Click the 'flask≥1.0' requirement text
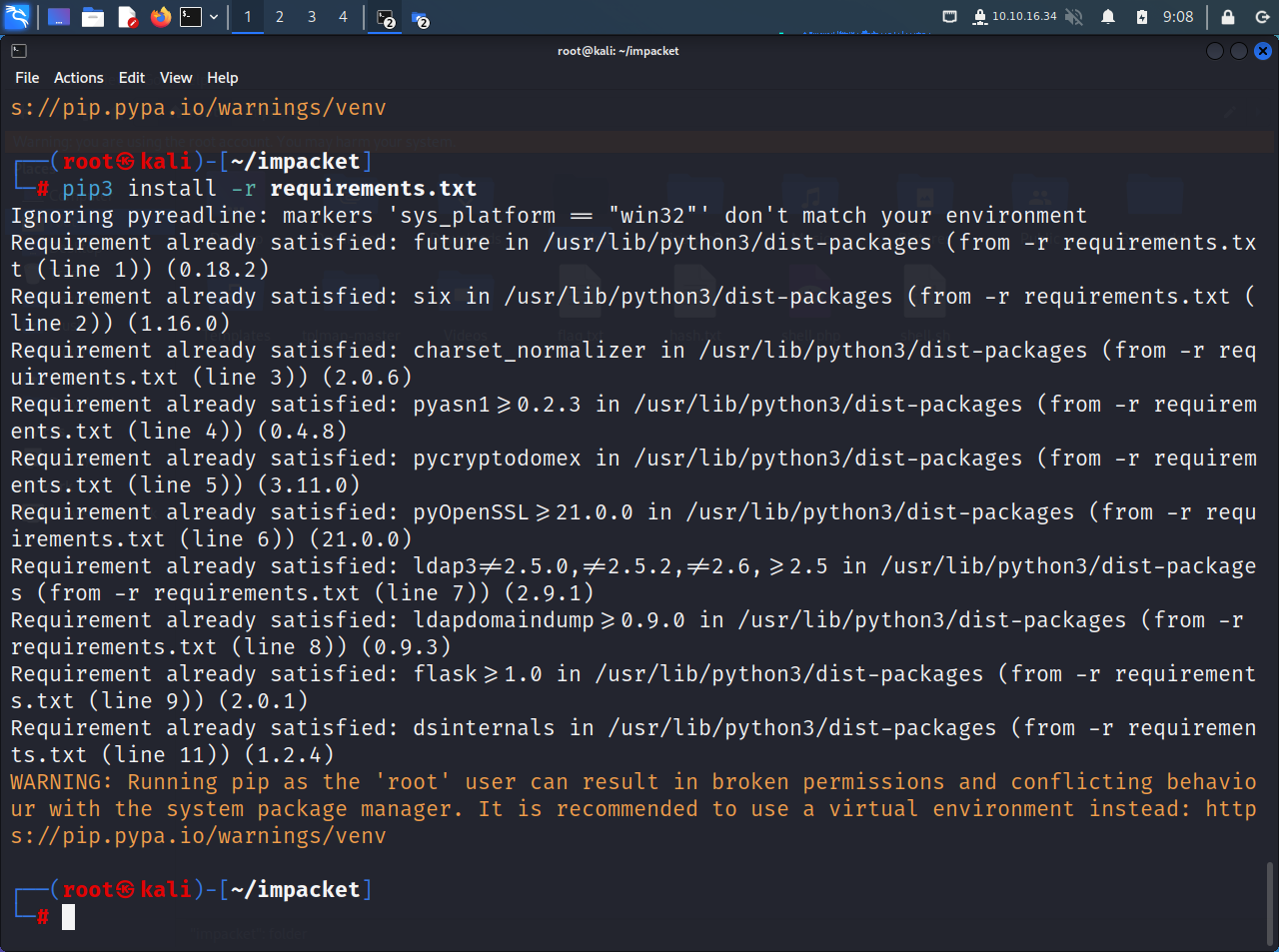Image resolution: width=1279 pixels, height=952 pixels. [478, 674]
